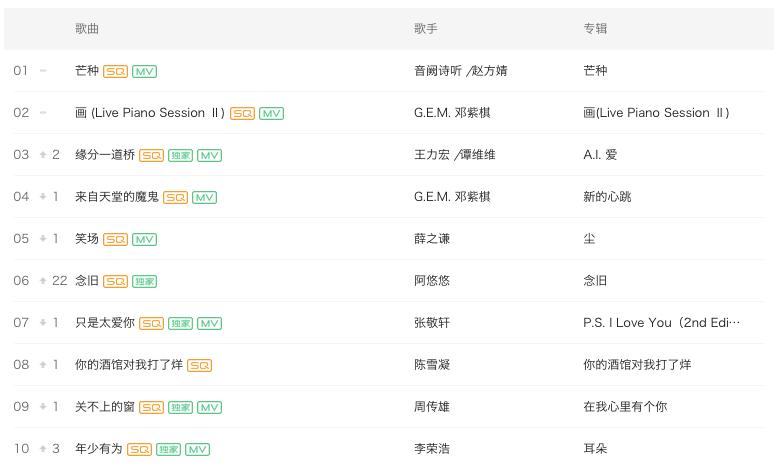
Task: Click the SQ badge of 你的酒馆对我打了烊
Action: [x=199, y=365]
